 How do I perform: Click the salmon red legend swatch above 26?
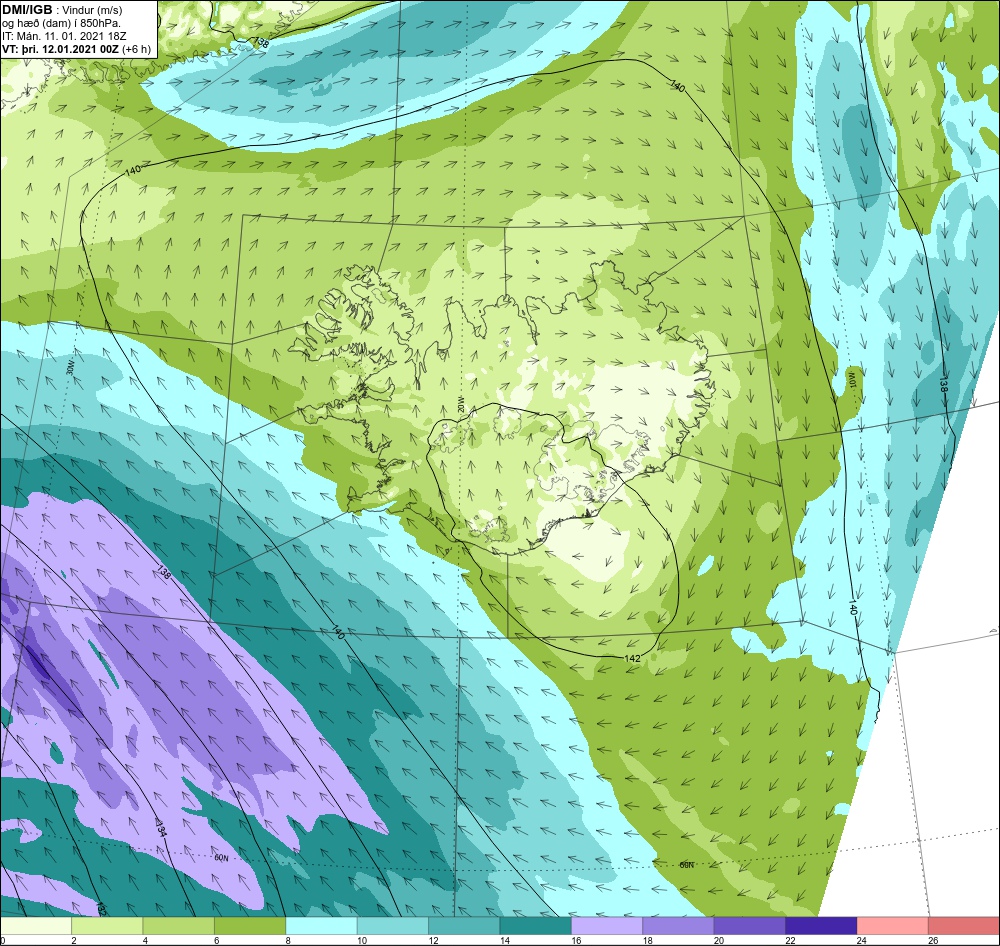point(964,926)
